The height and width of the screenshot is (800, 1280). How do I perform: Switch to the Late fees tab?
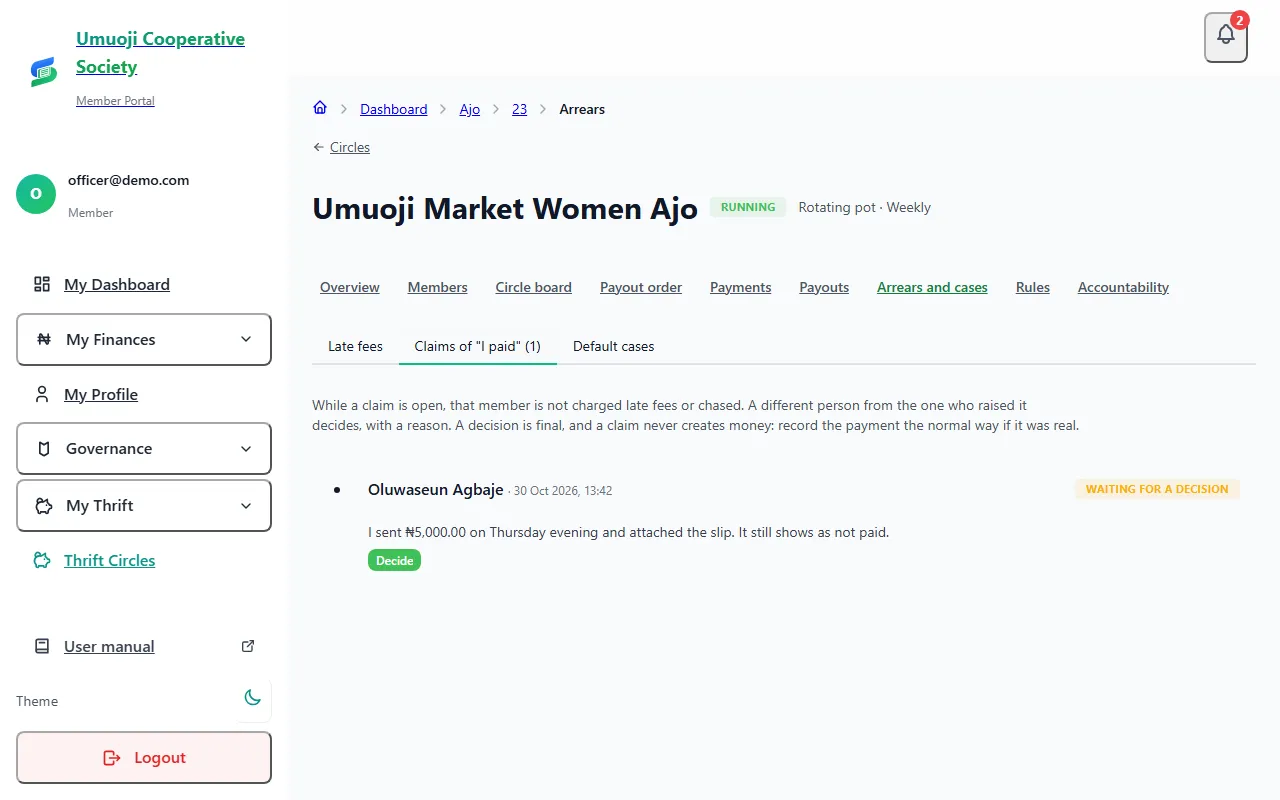(x=355, y=346)
